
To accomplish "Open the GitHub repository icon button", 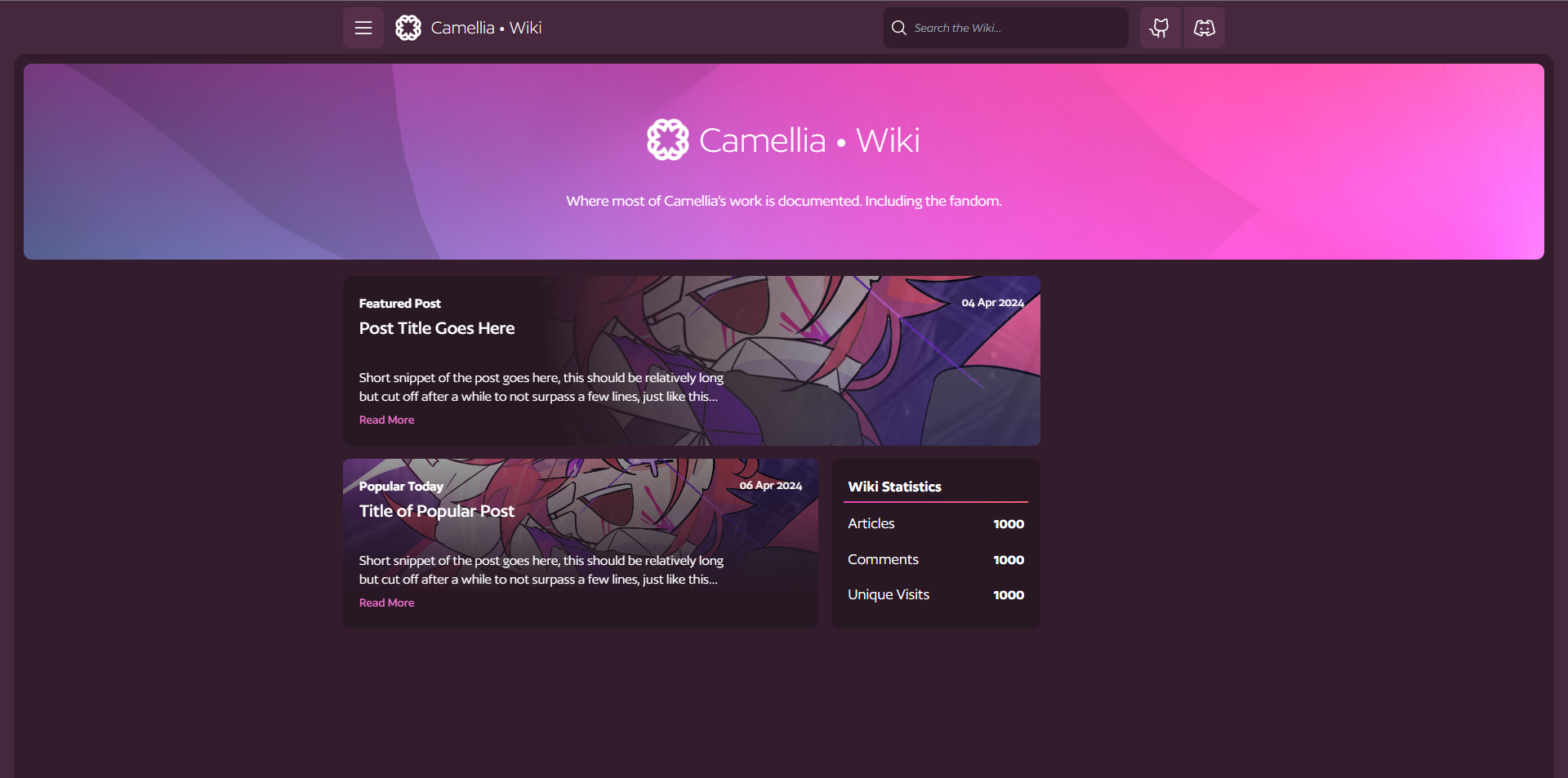I will click(x=1160, y=28).
